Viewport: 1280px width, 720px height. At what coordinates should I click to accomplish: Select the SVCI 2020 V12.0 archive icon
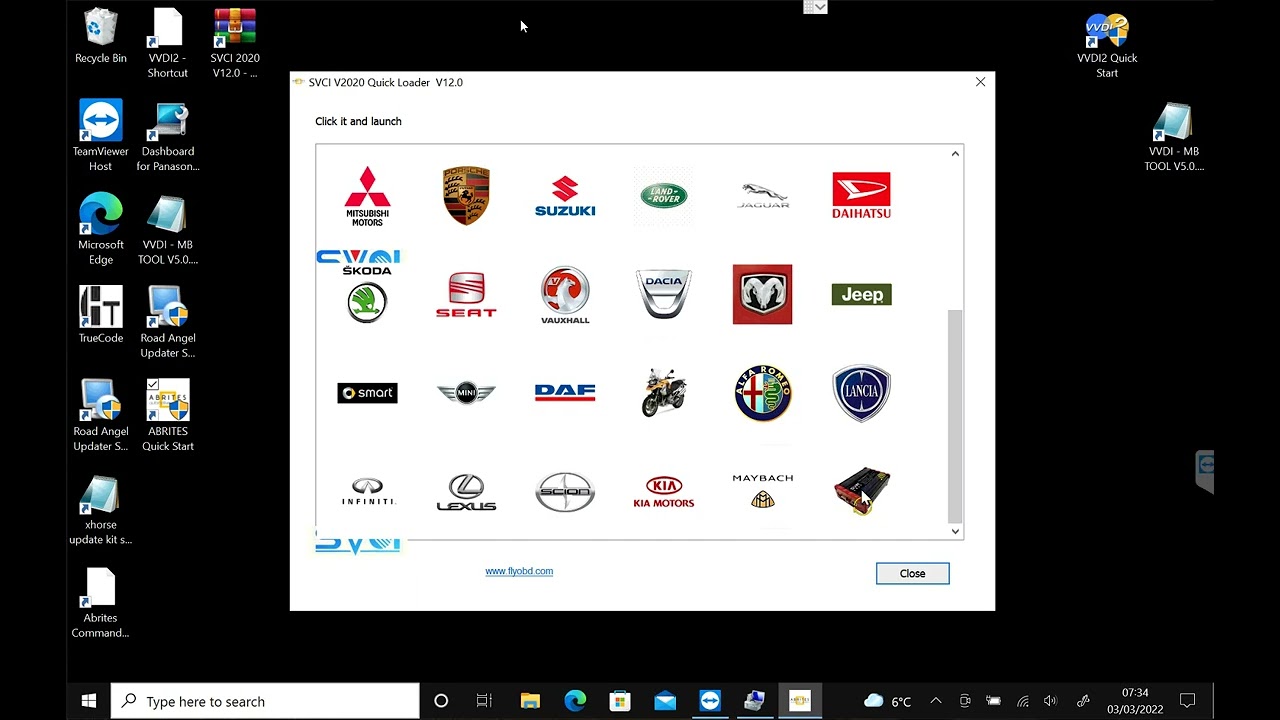point(235,44)
